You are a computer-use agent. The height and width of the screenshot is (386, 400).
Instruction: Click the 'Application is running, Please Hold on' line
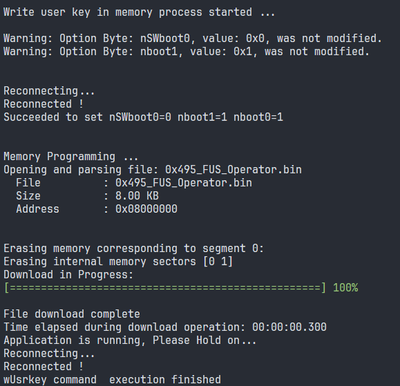coord(130,340)
